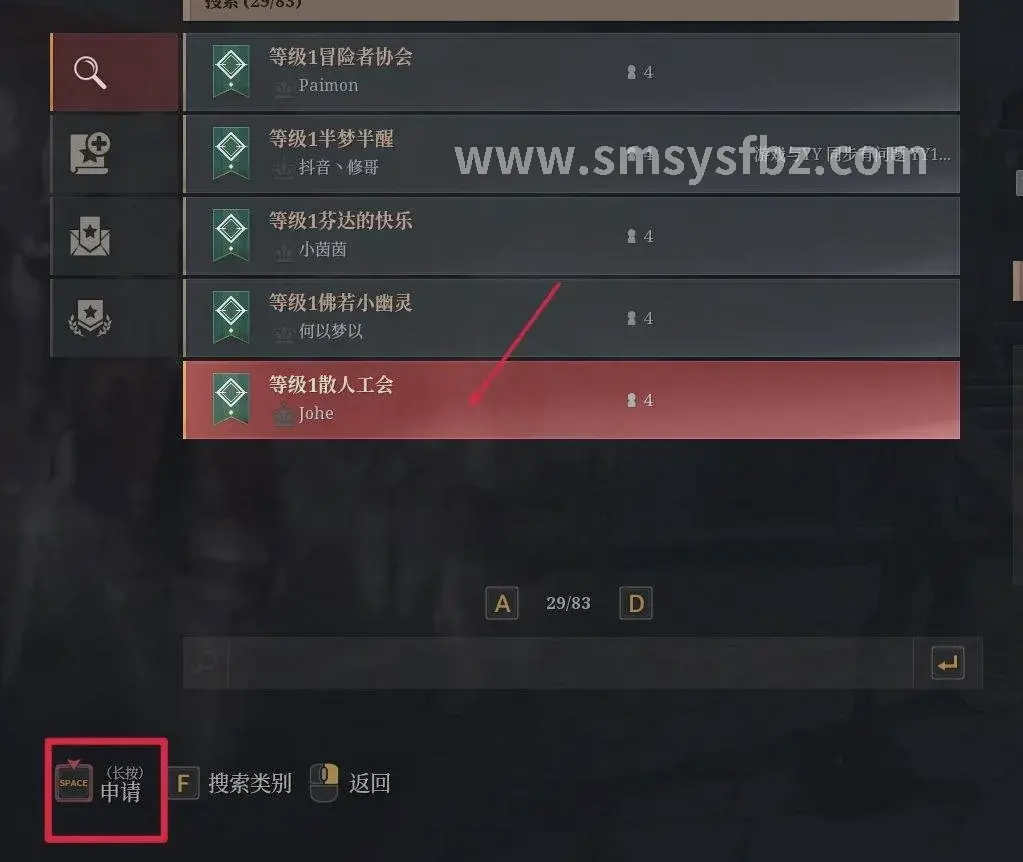Pick the 等级1佛若小幽灵 guild entry
Image resolution: width=1023 pixels, height=862 pixels.
coord(572,318)
